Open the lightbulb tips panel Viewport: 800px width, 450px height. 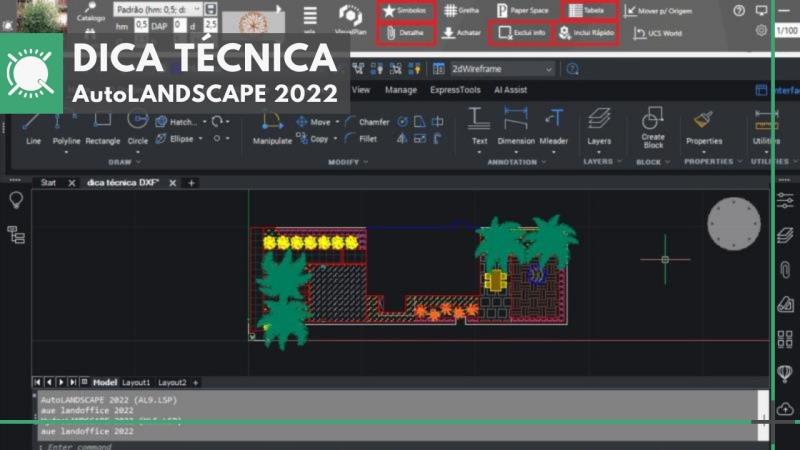(16, 199)
